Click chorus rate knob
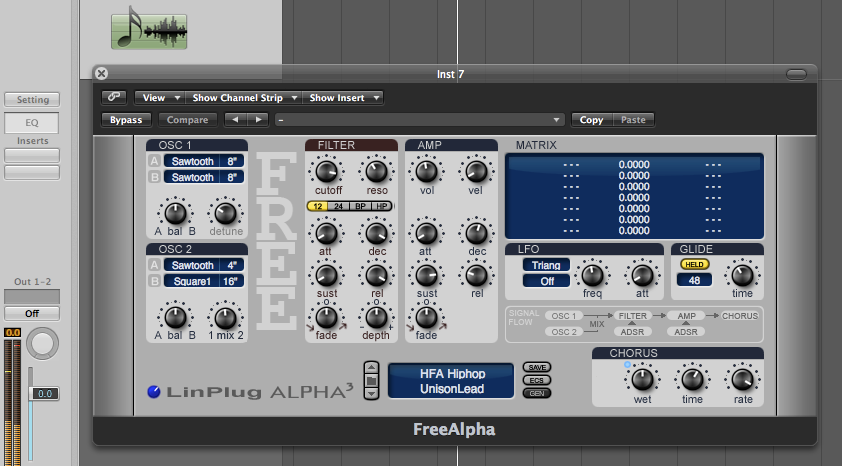 [743, 380]
